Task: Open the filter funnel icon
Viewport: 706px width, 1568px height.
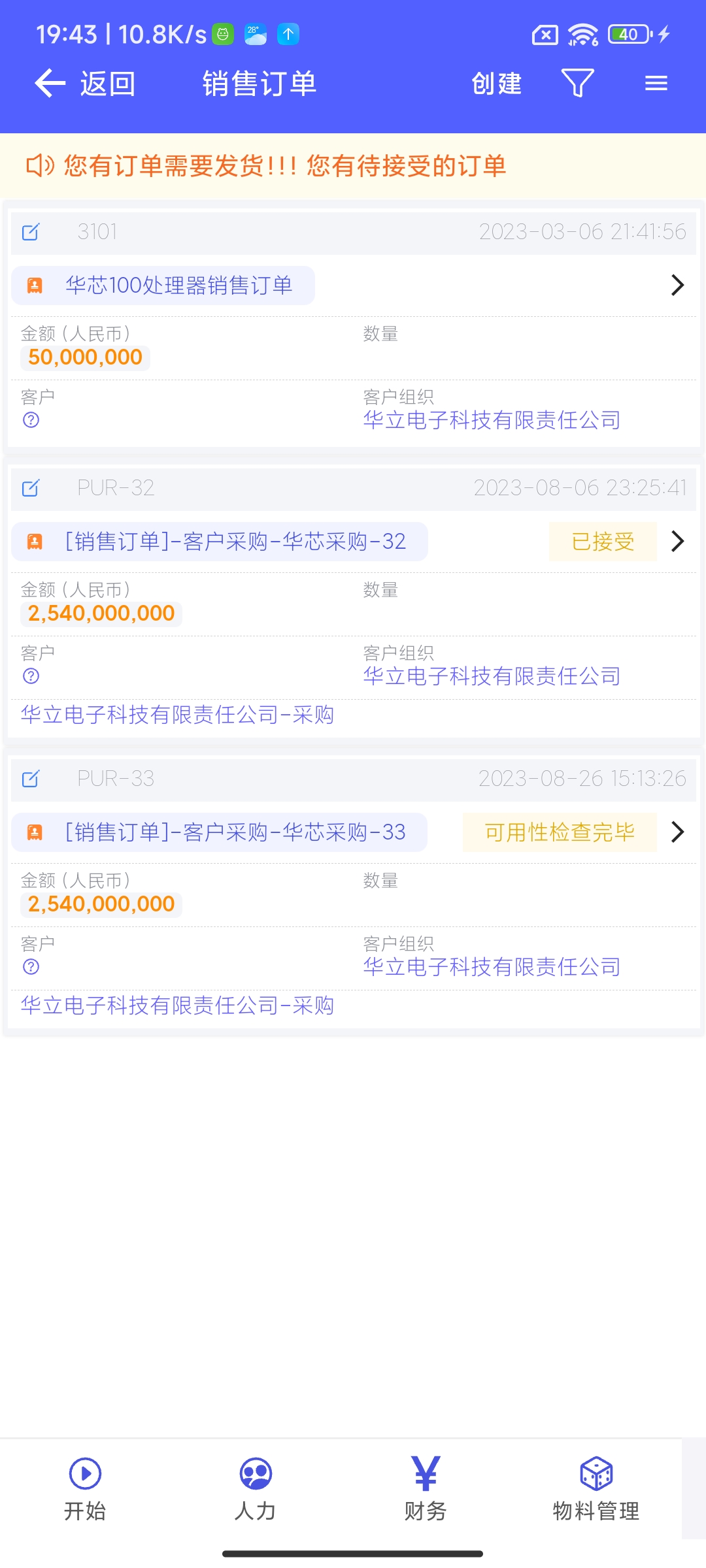Action: (x=577, y=83)
